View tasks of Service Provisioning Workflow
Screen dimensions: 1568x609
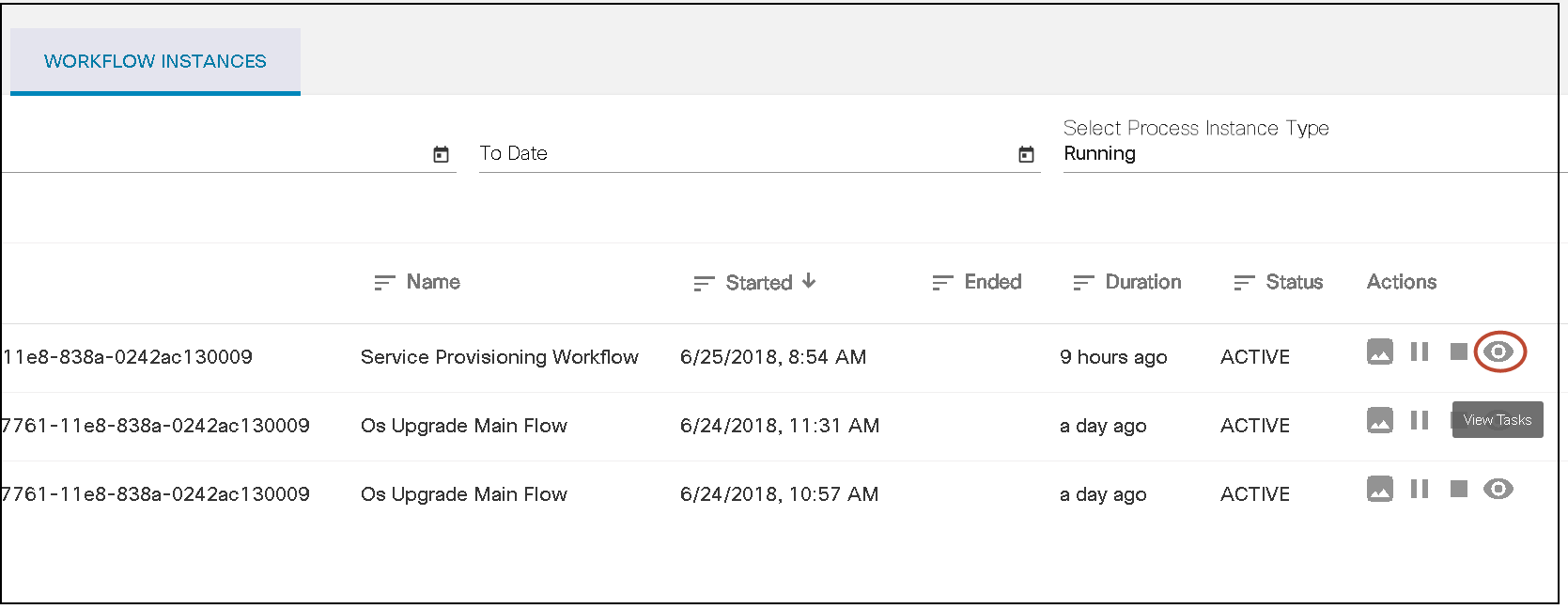[1498, 351]
